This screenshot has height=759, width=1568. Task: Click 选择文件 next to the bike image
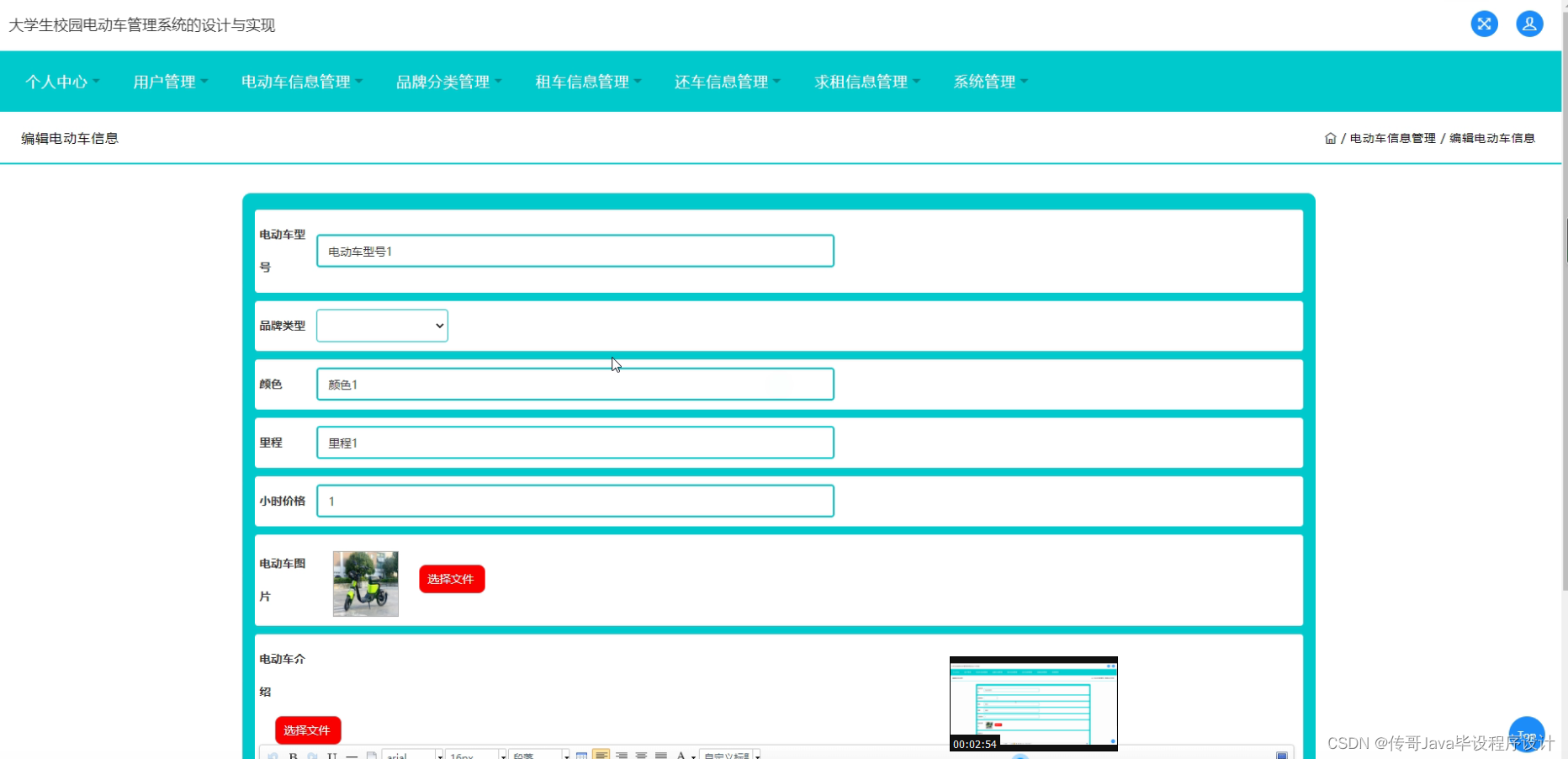pyautogui.click(x=451, y=579)
